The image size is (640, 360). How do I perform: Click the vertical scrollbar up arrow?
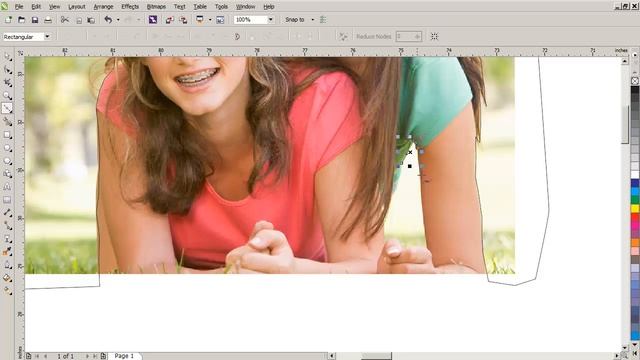(625, 61)
